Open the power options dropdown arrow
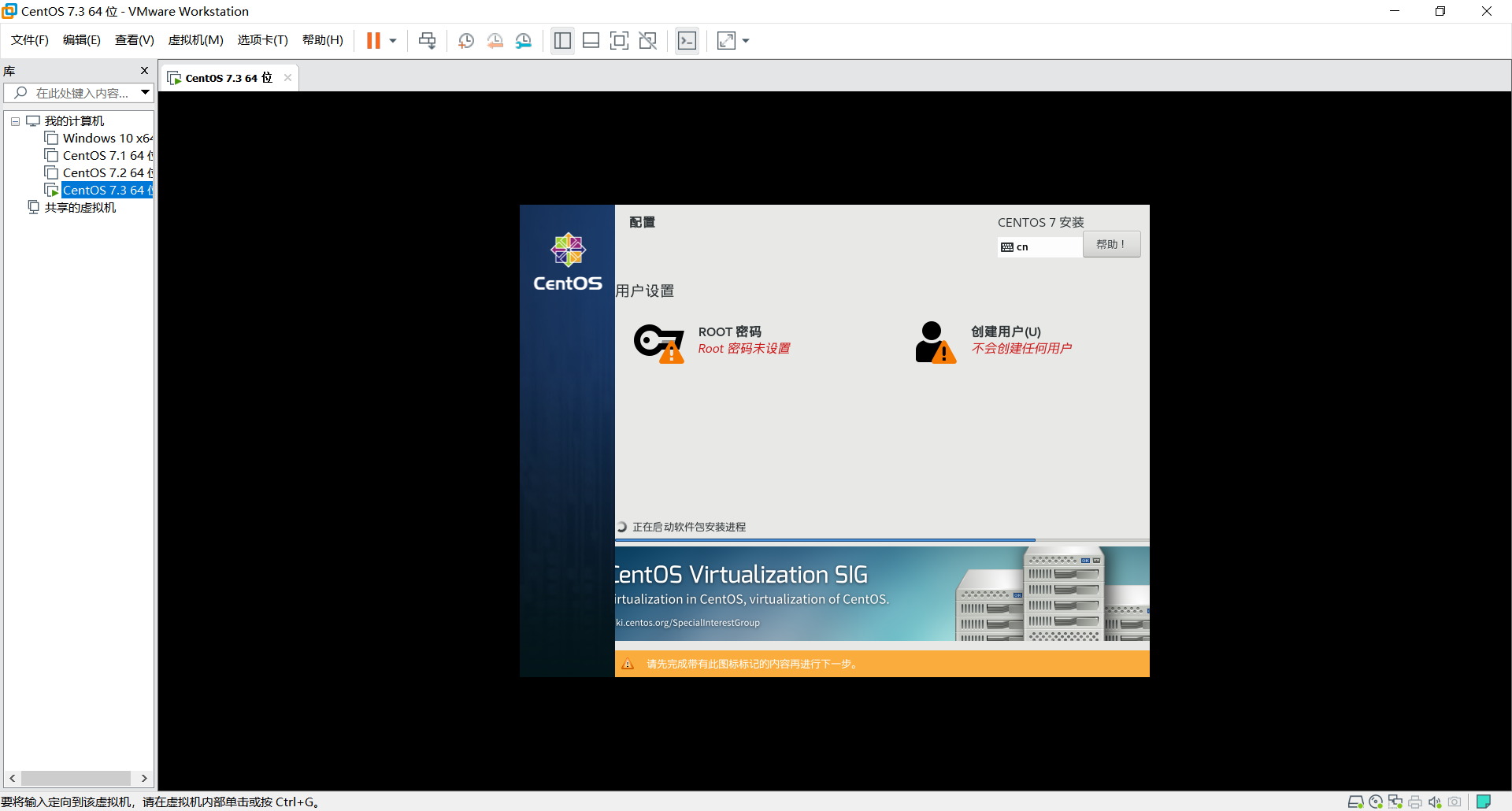This screenshot has width=1512, height=811. pos(393,41)
